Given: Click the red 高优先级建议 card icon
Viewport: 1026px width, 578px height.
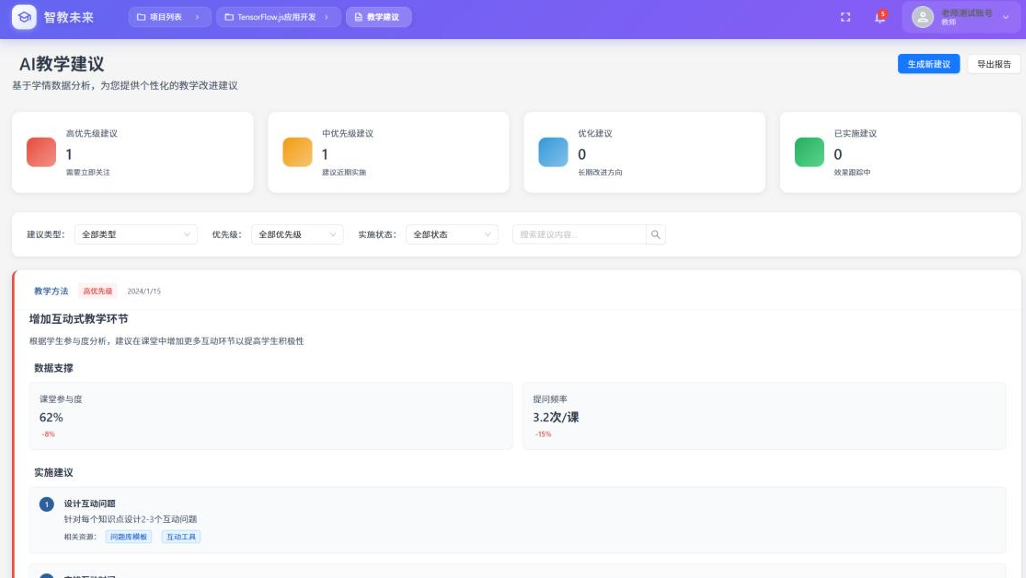Looking at the screenshot, I should [41, 152].
